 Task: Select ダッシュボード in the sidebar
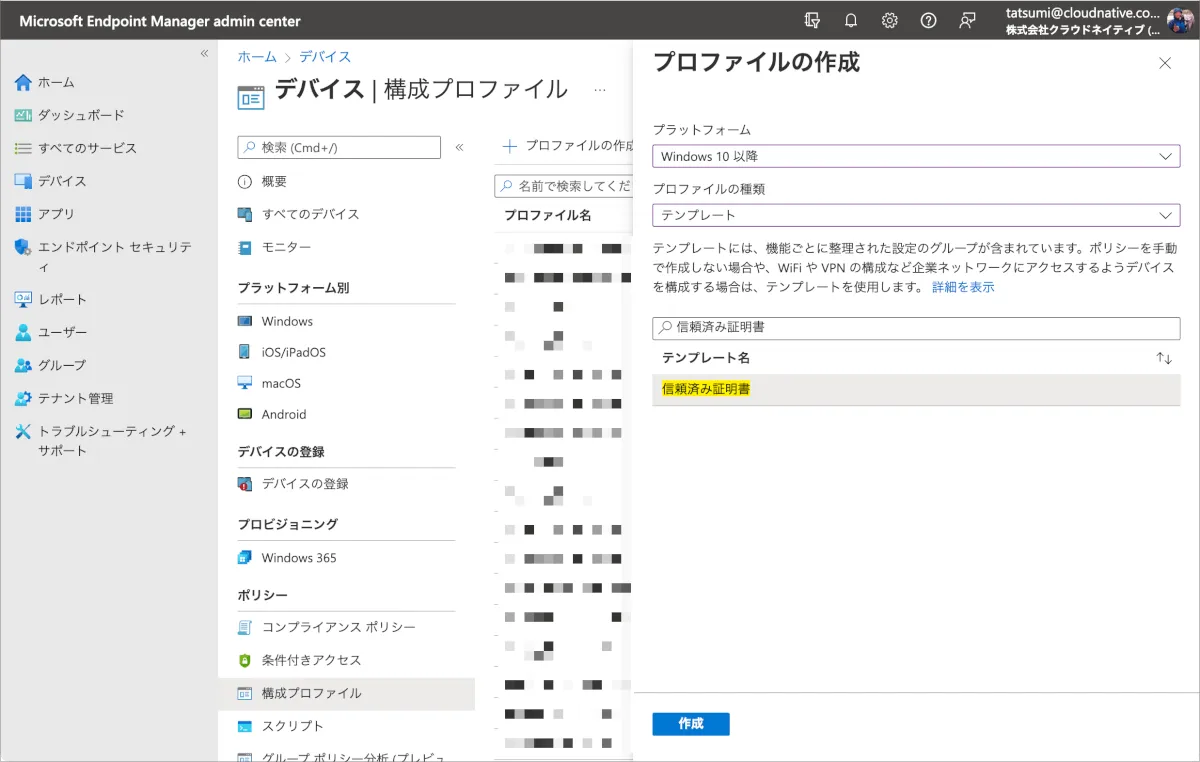(x=81, y=115)
